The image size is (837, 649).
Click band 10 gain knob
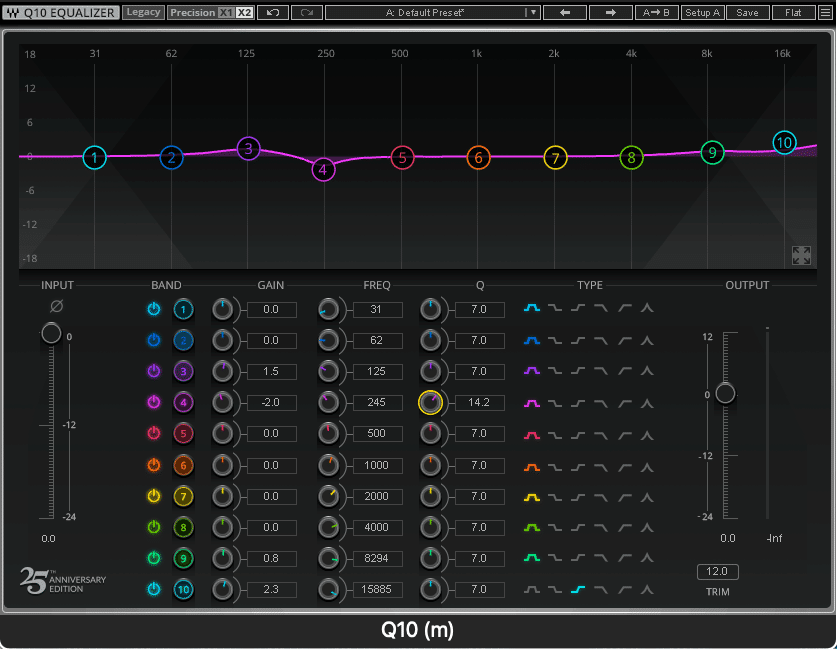[x=223, y=589]
